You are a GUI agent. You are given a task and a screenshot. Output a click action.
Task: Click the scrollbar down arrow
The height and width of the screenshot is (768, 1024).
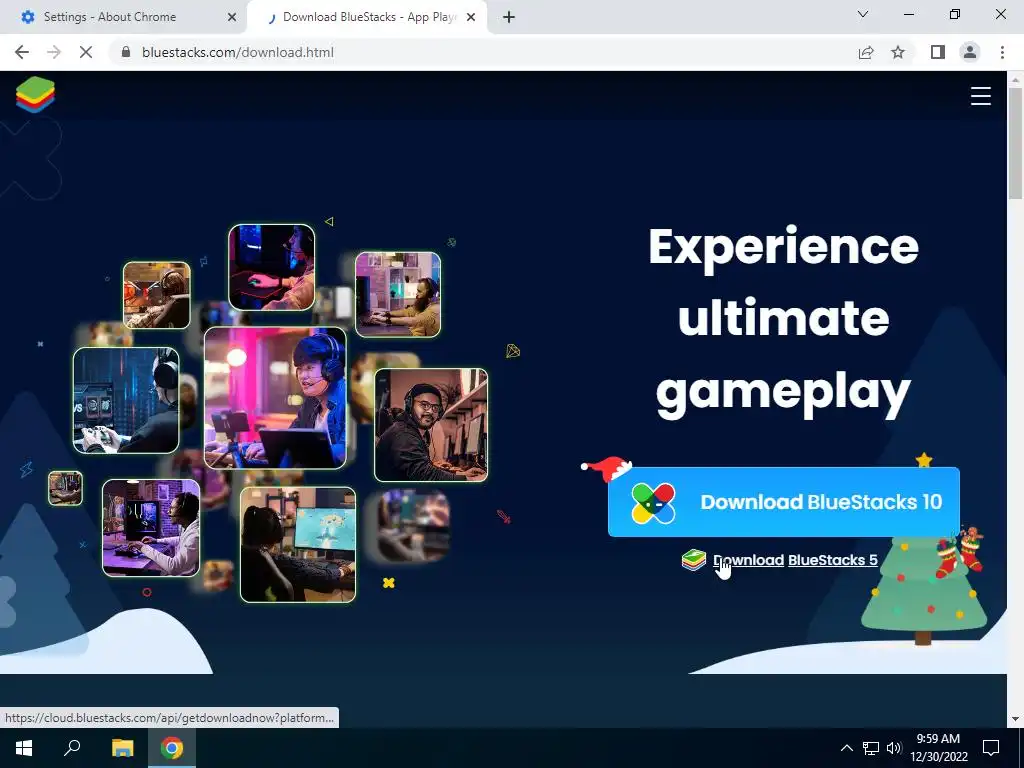coord(1015,719)
